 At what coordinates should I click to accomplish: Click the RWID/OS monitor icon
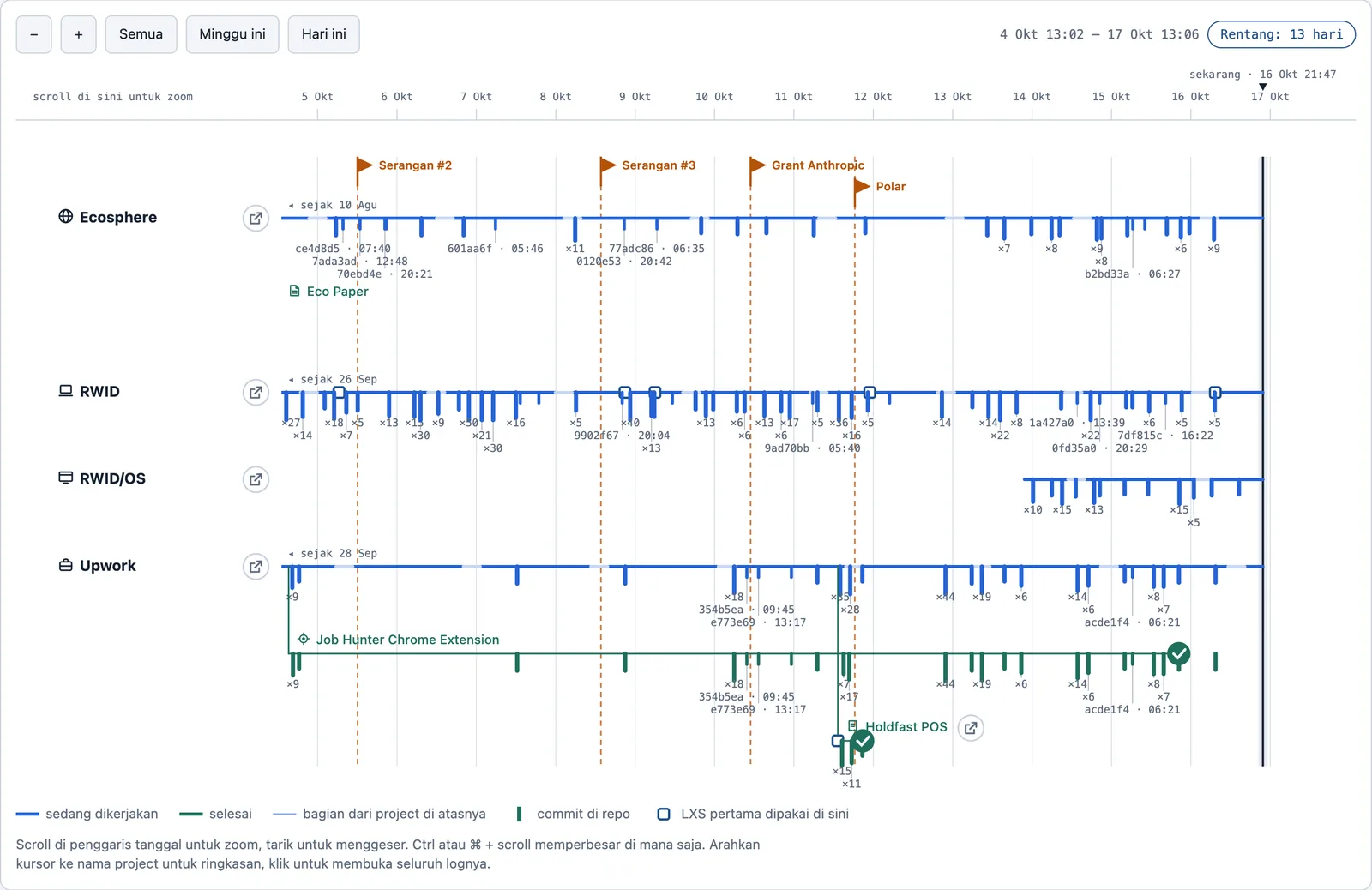point(65,478)
